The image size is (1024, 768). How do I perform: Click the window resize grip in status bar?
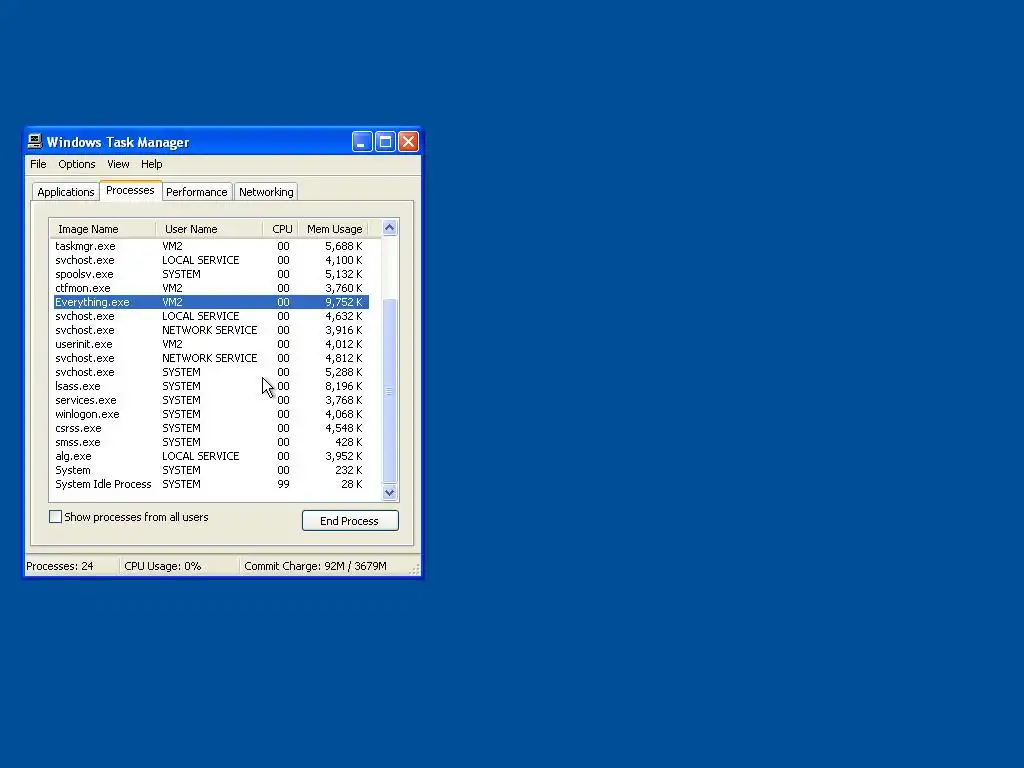point(414,569)
